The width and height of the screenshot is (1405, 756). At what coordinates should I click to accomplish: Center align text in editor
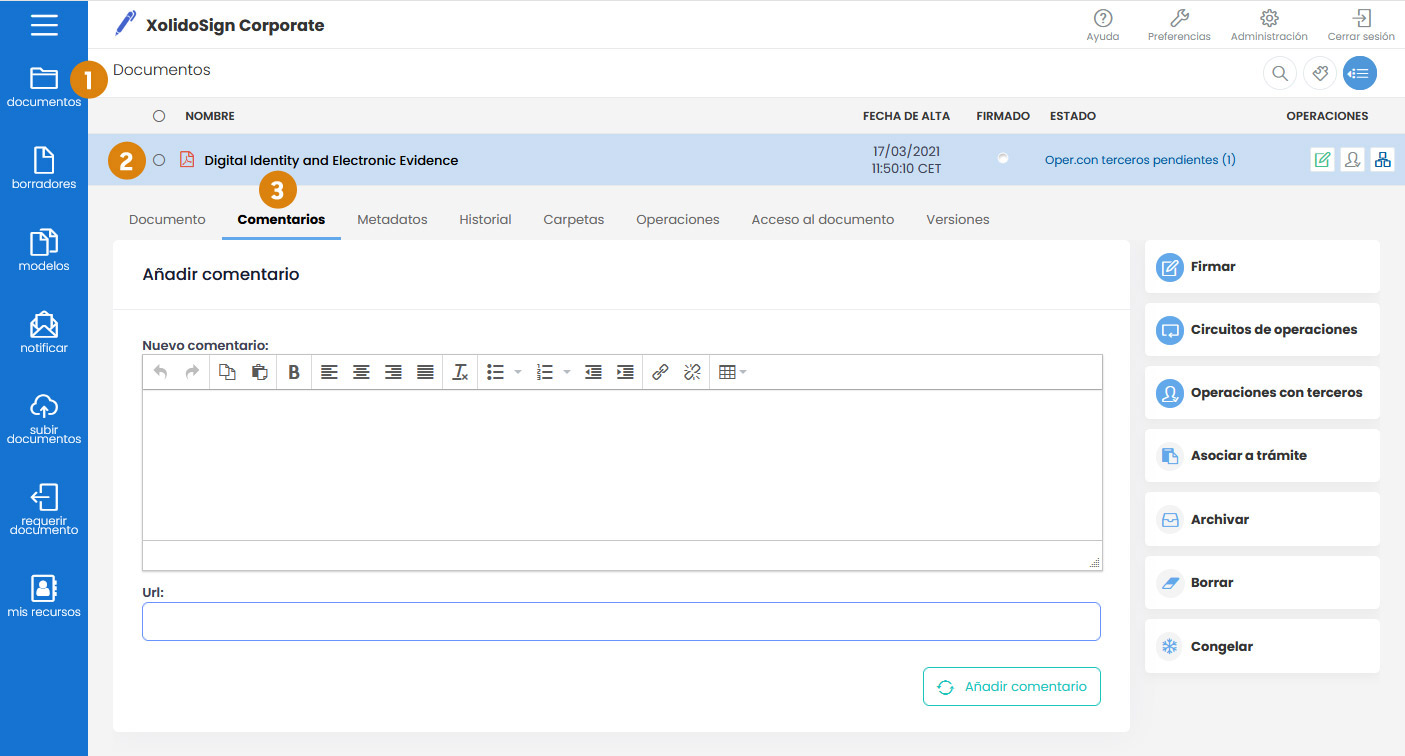click(361, 372)
